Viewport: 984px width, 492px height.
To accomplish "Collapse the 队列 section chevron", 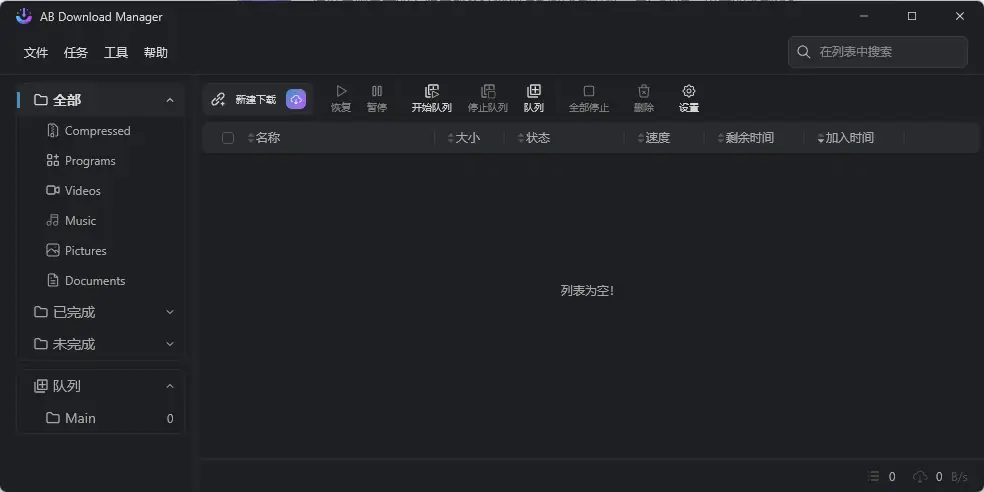I will [170, 386].
